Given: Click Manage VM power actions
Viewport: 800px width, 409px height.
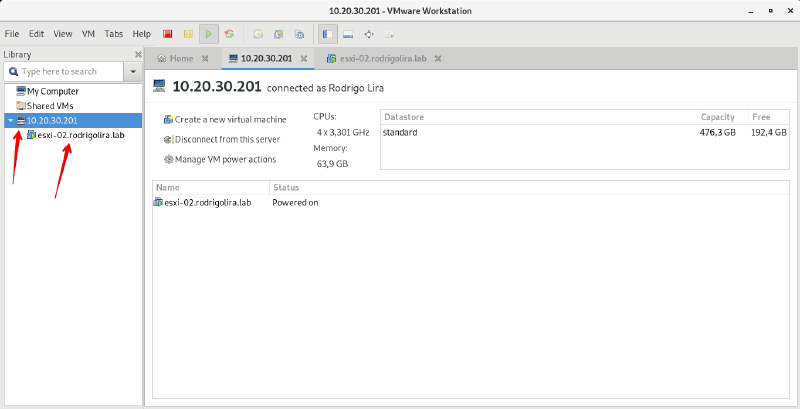Looking at the screenshot, I should 225,159.
